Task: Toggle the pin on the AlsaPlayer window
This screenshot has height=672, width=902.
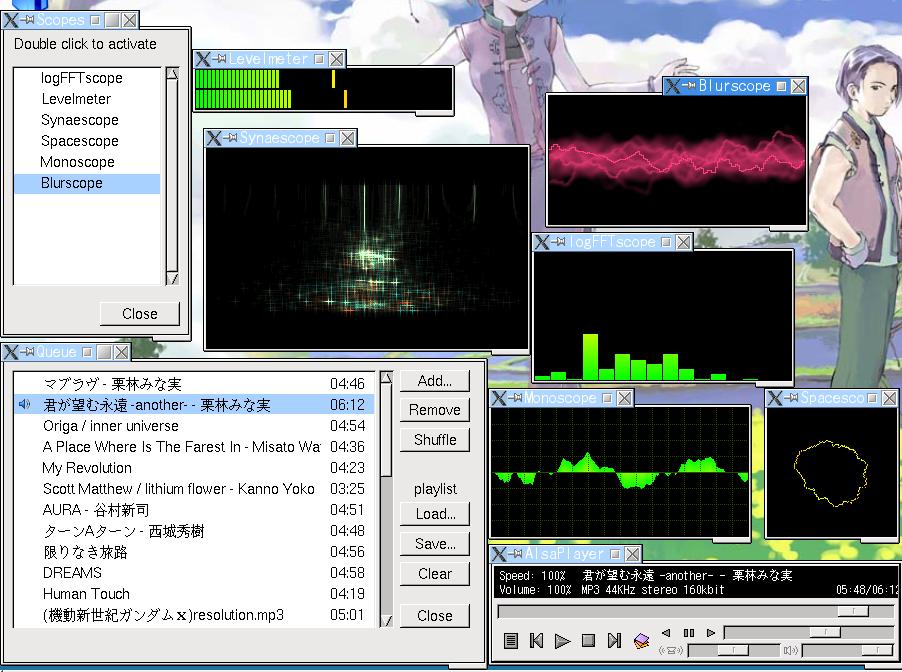Action: 515,553
